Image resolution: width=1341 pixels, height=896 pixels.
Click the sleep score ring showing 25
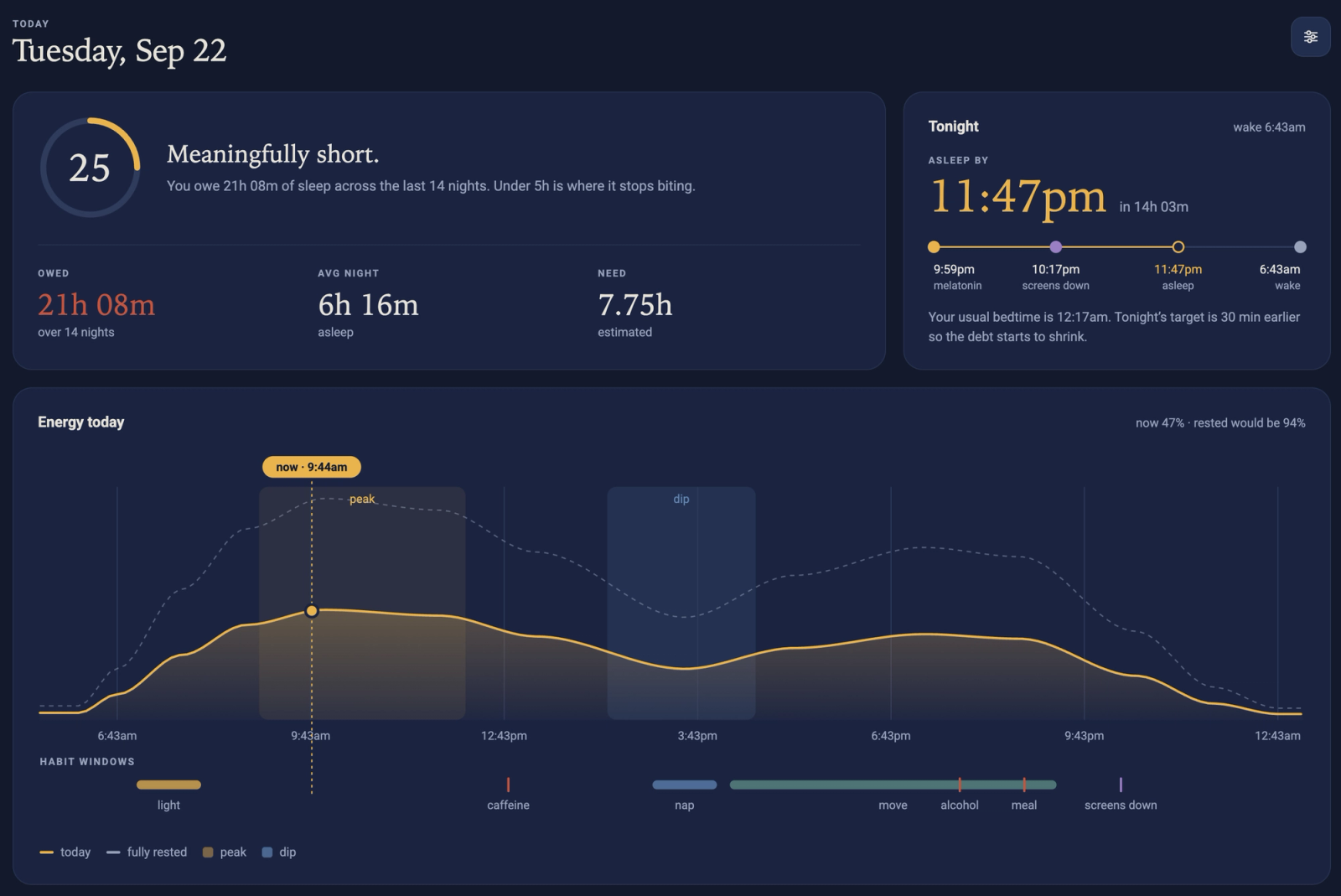tap(90, 168)
